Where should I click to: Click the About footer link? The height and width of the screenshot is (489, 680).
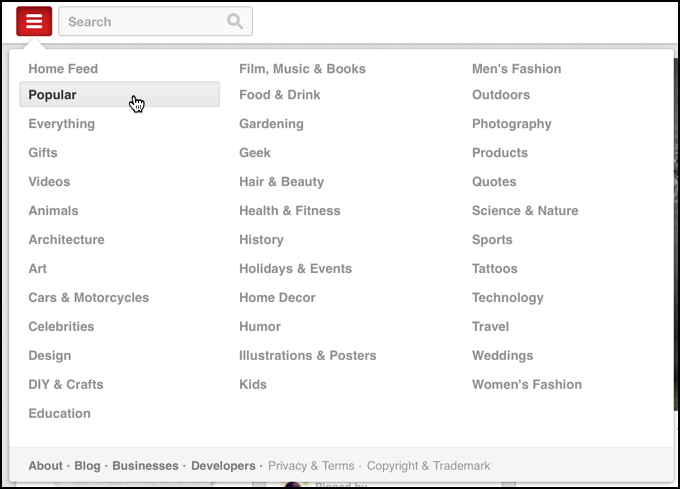(x=45, y=466)
